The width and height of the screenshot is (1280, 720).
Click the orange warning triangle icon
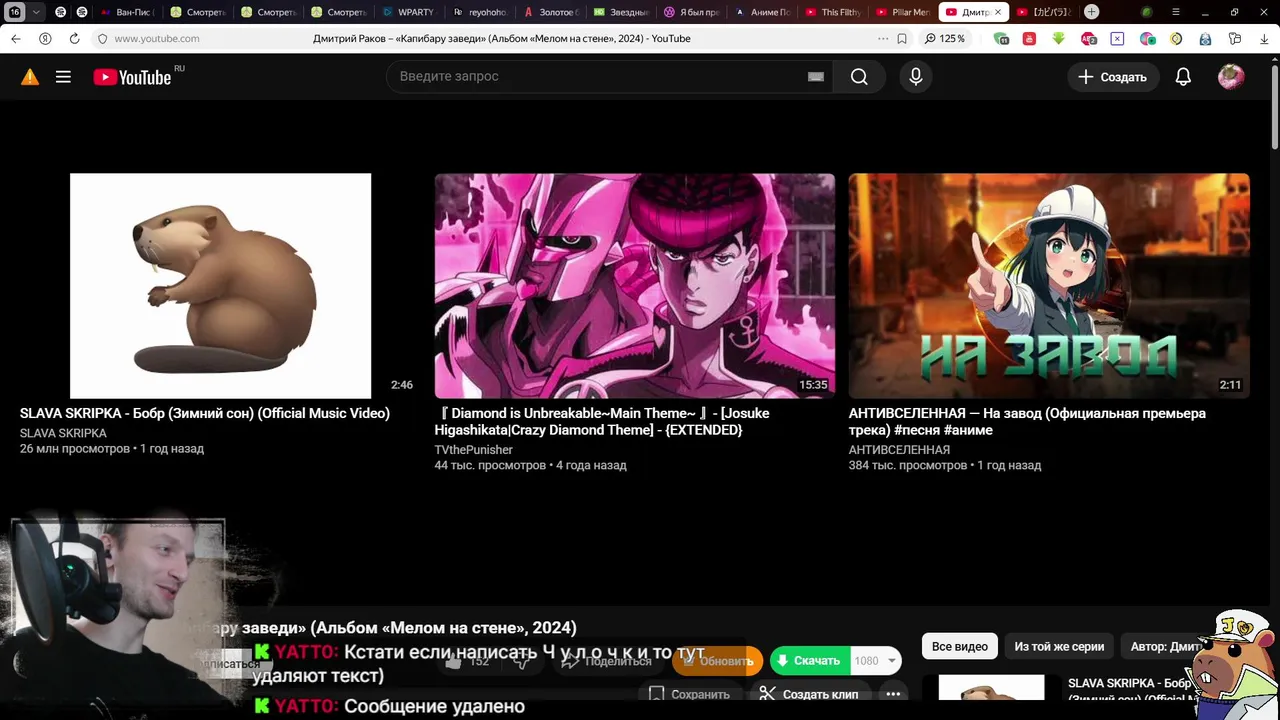(30, 77)
